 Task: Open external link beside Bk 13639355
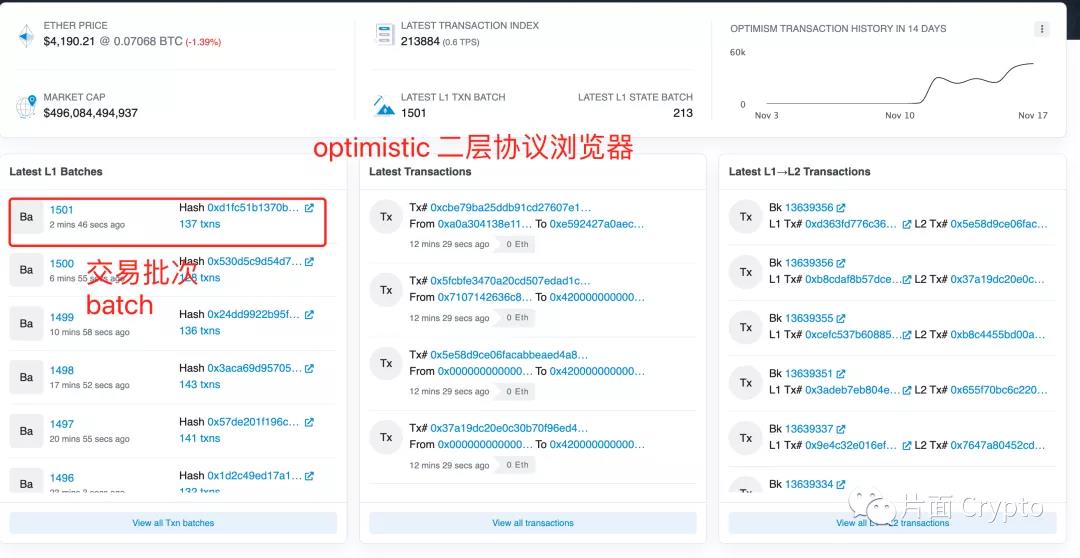pos(841,318)
